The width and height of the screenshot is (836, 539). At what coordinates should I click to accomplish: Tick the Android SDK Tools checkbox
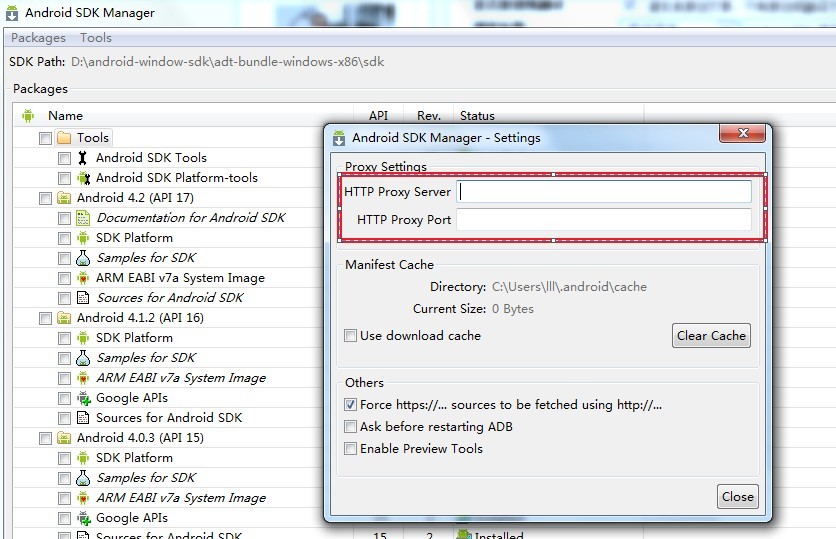click(x=65, y=158)
